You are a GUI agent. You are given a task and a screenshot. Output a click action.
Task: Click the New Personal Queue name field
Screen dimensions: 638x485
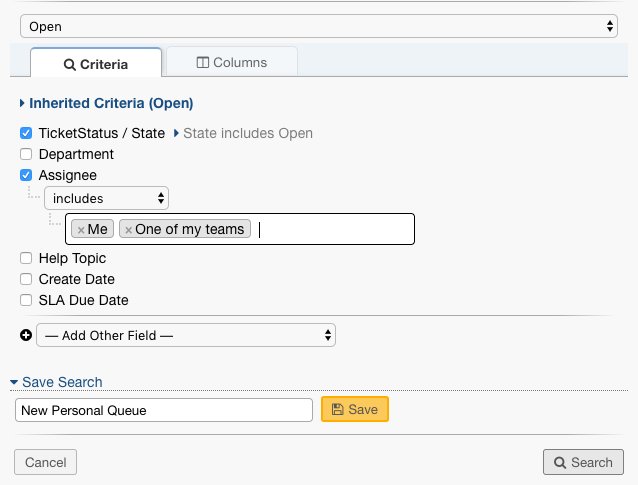164,410
